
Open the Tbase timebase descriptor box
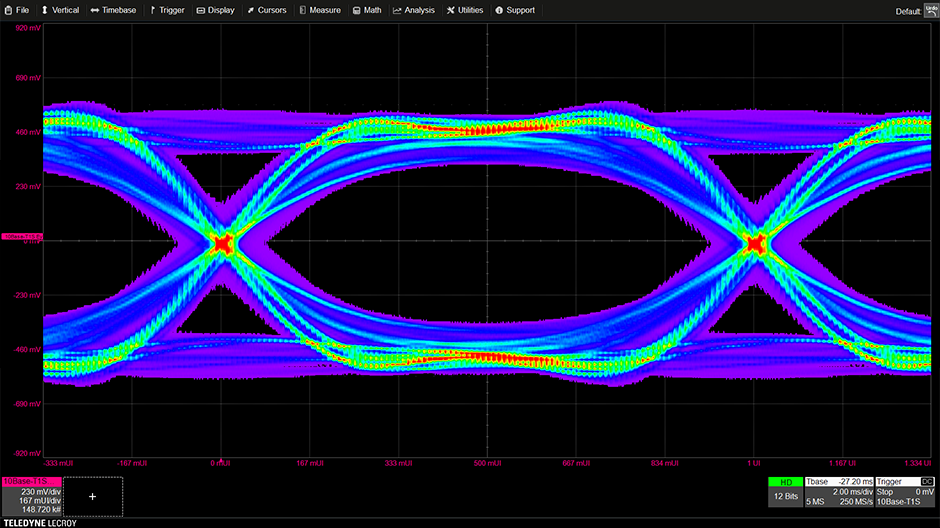coord(838,492)
